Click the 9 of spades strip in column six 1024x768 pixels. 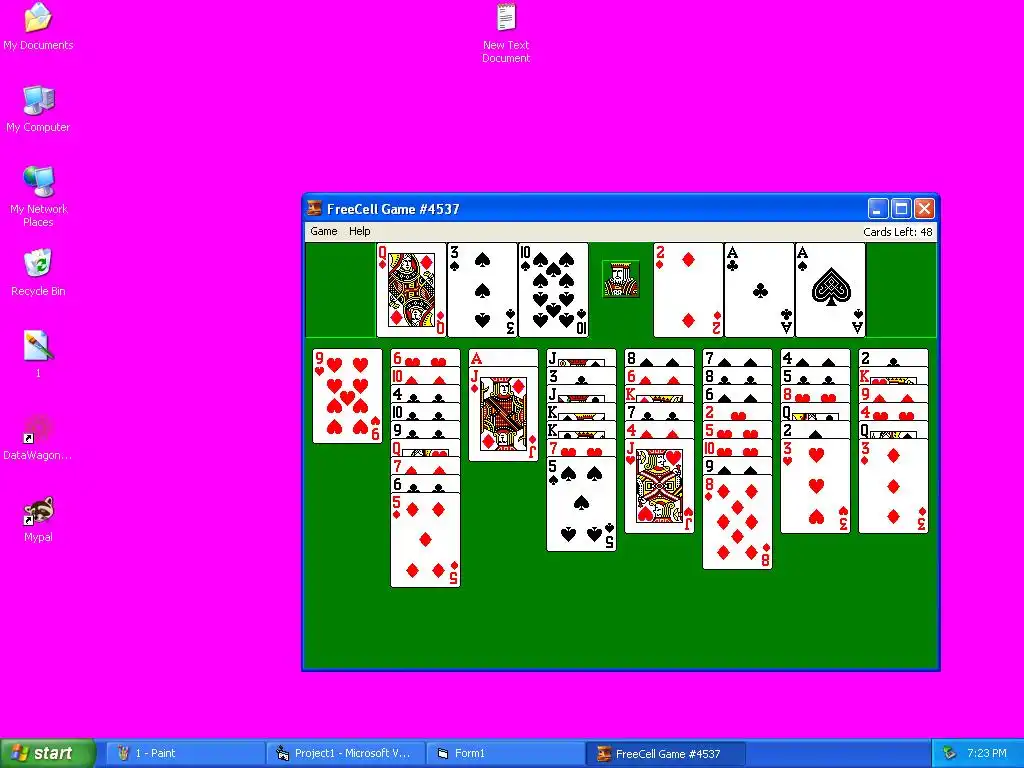coord(737,466)
